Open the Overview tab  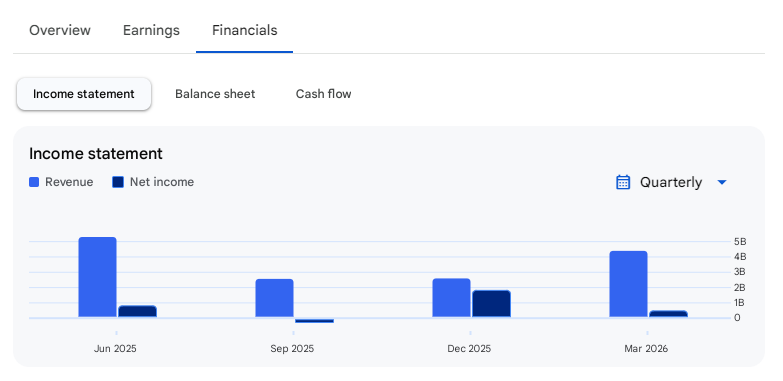pyautogui.click(x=60, y=30)
